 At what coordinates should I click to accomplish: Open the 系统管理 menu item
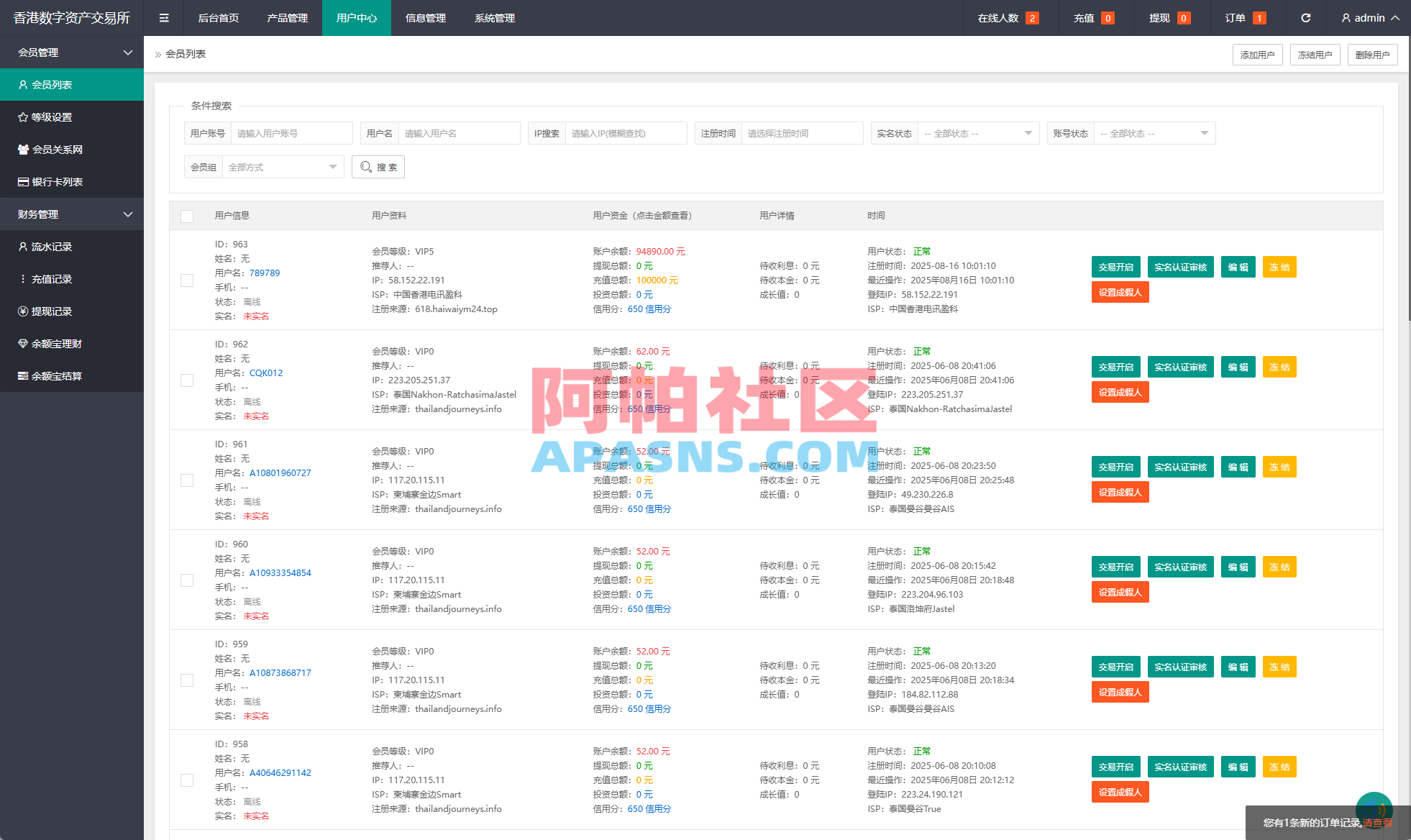point(494,17)
